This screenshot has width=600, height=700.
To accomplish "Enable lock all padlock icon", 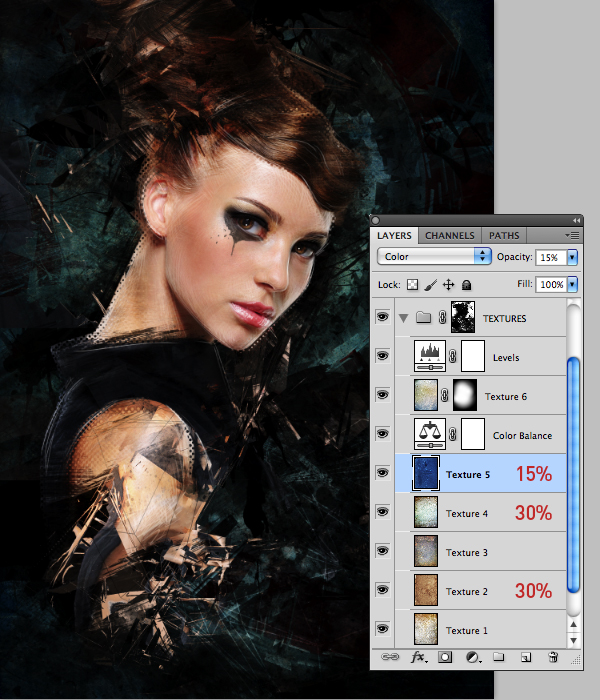I will (467, 285).
